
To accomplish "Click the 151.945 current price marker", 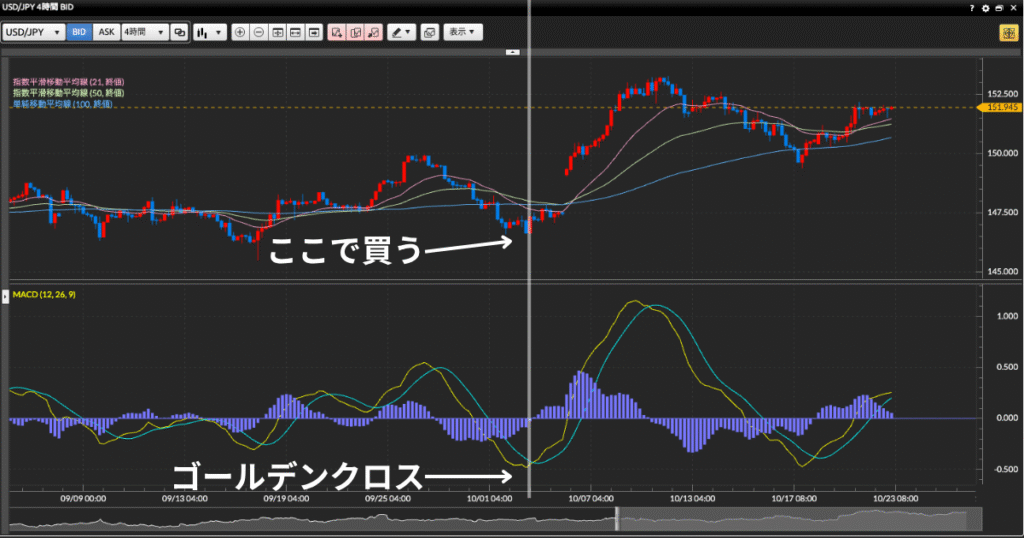I will pyautogui.click(x=1001, y=107).
